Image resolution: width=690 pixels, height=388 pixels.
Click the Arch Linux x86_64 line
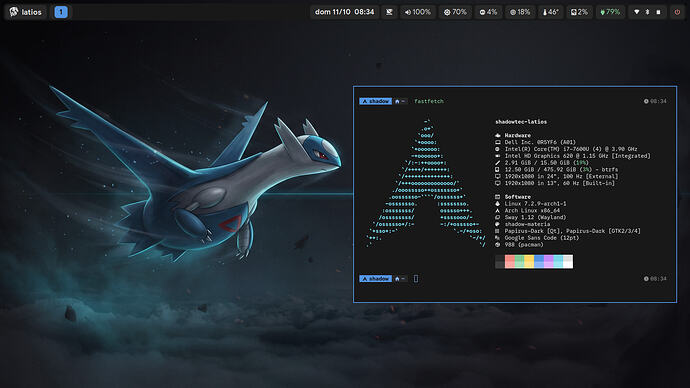point(532,211)
